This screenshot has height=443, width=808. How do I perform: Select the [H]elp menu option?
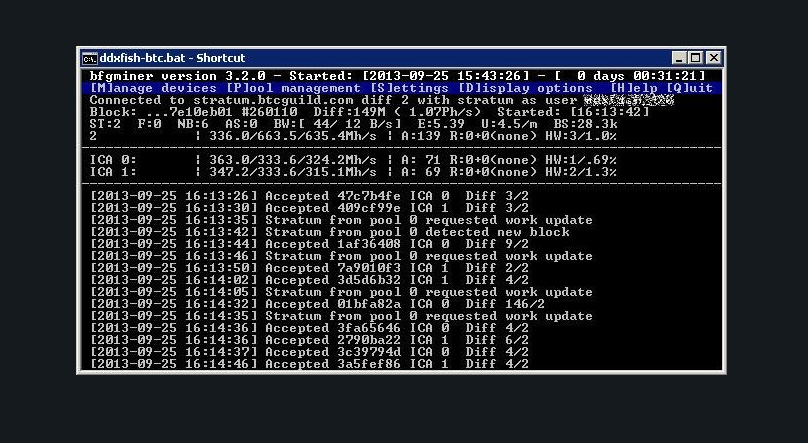click(633, 88)
